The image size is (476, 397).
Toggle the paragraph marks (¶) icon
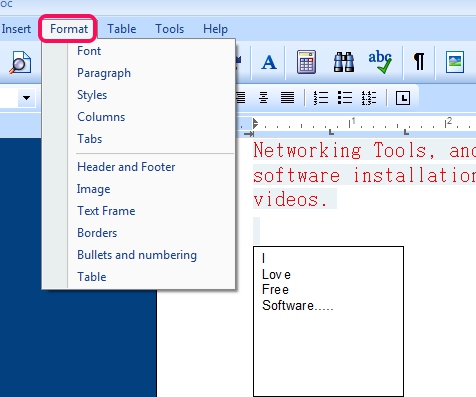(419, 62)
